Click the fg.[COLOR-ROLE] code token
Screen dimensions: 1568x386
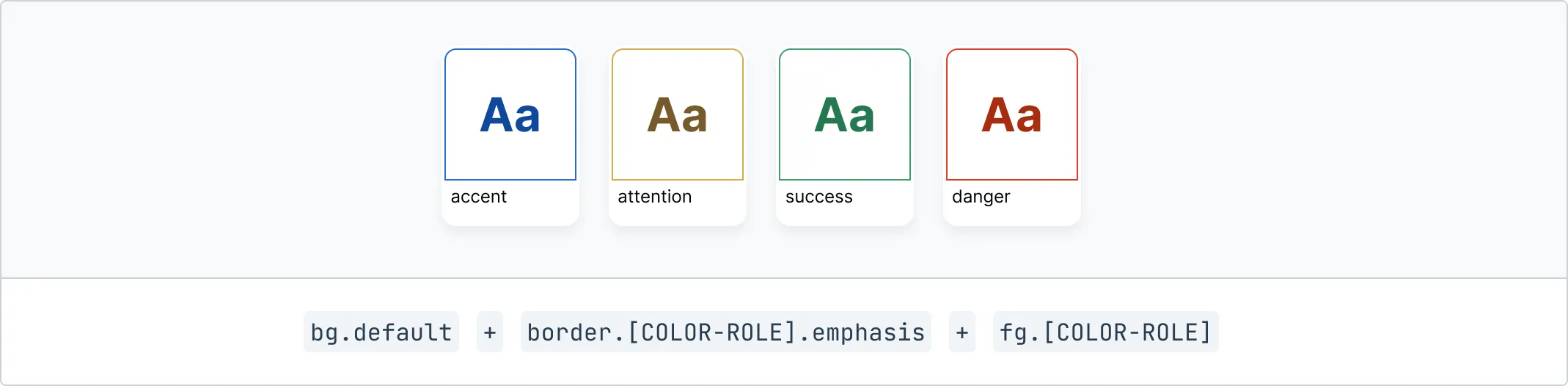[x=1105, y=332]
